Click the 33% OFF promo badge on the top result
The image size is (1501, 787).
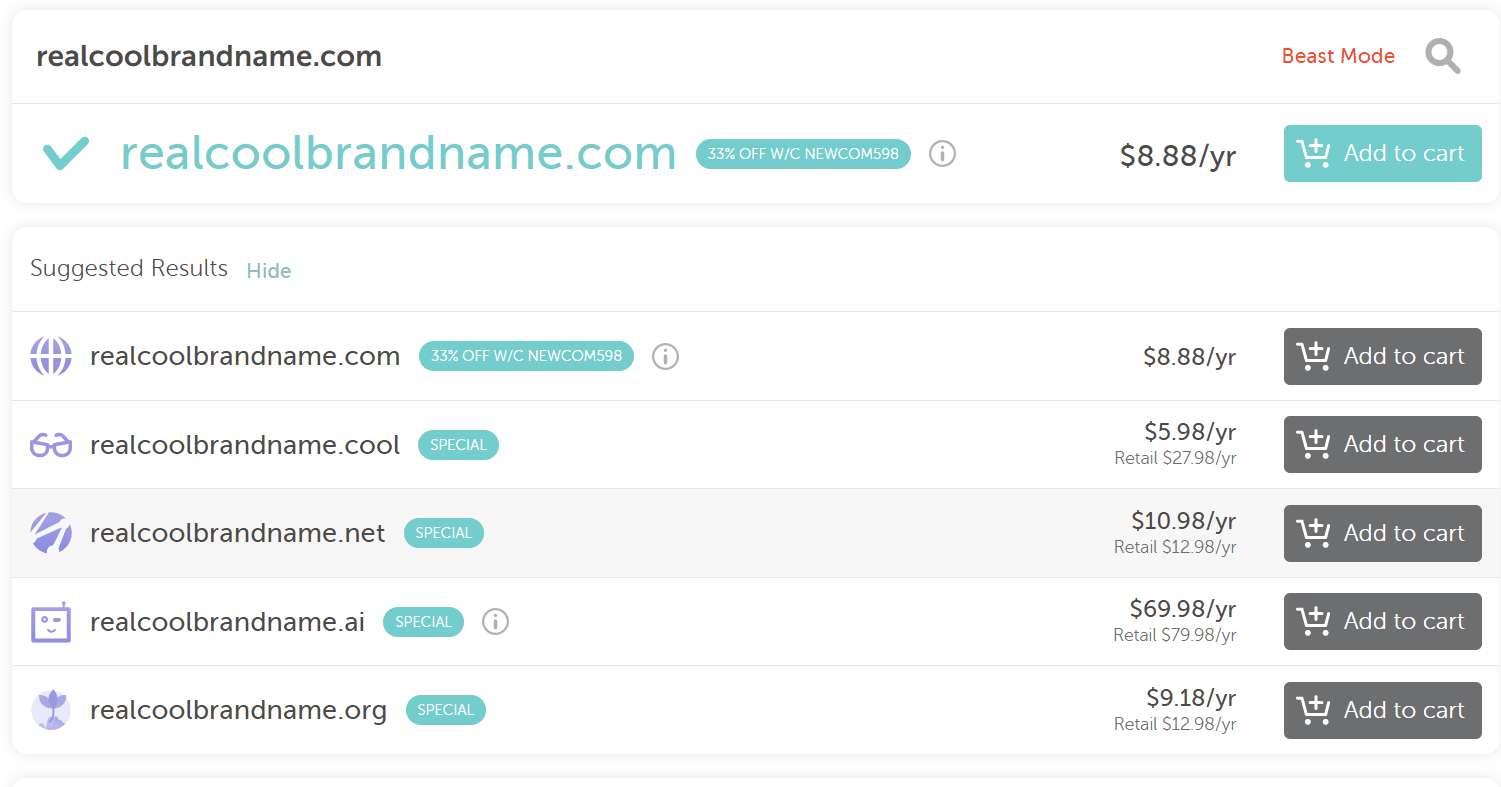click(x=803, y=154)
